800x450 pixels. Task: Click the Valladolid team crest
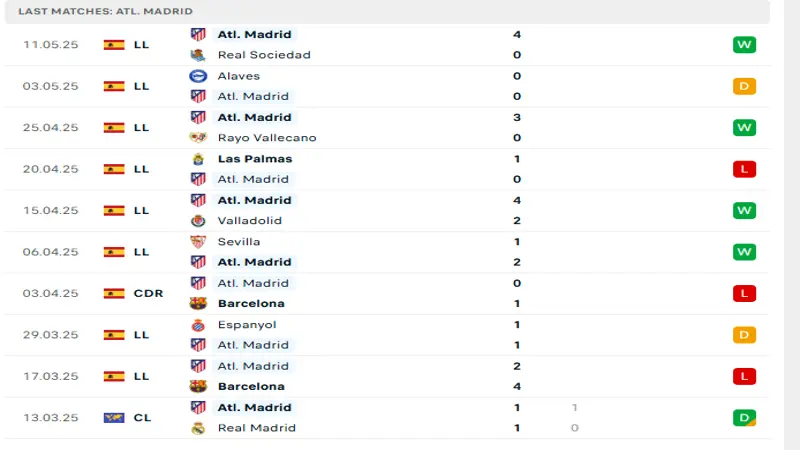click(x=198, y=221)
